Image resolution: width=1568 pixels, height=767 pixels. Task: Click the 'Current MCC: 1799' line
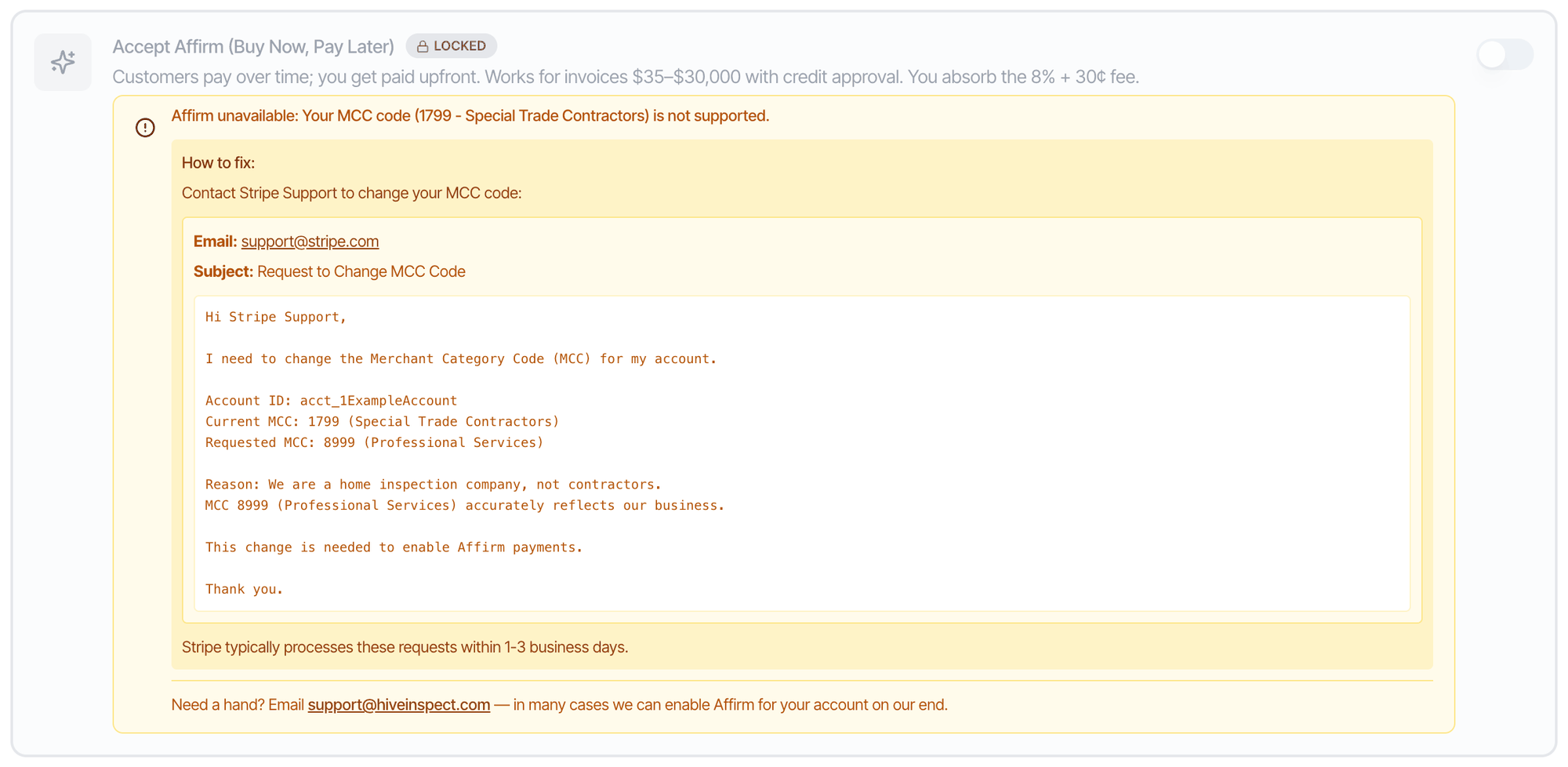click(383, 421)
